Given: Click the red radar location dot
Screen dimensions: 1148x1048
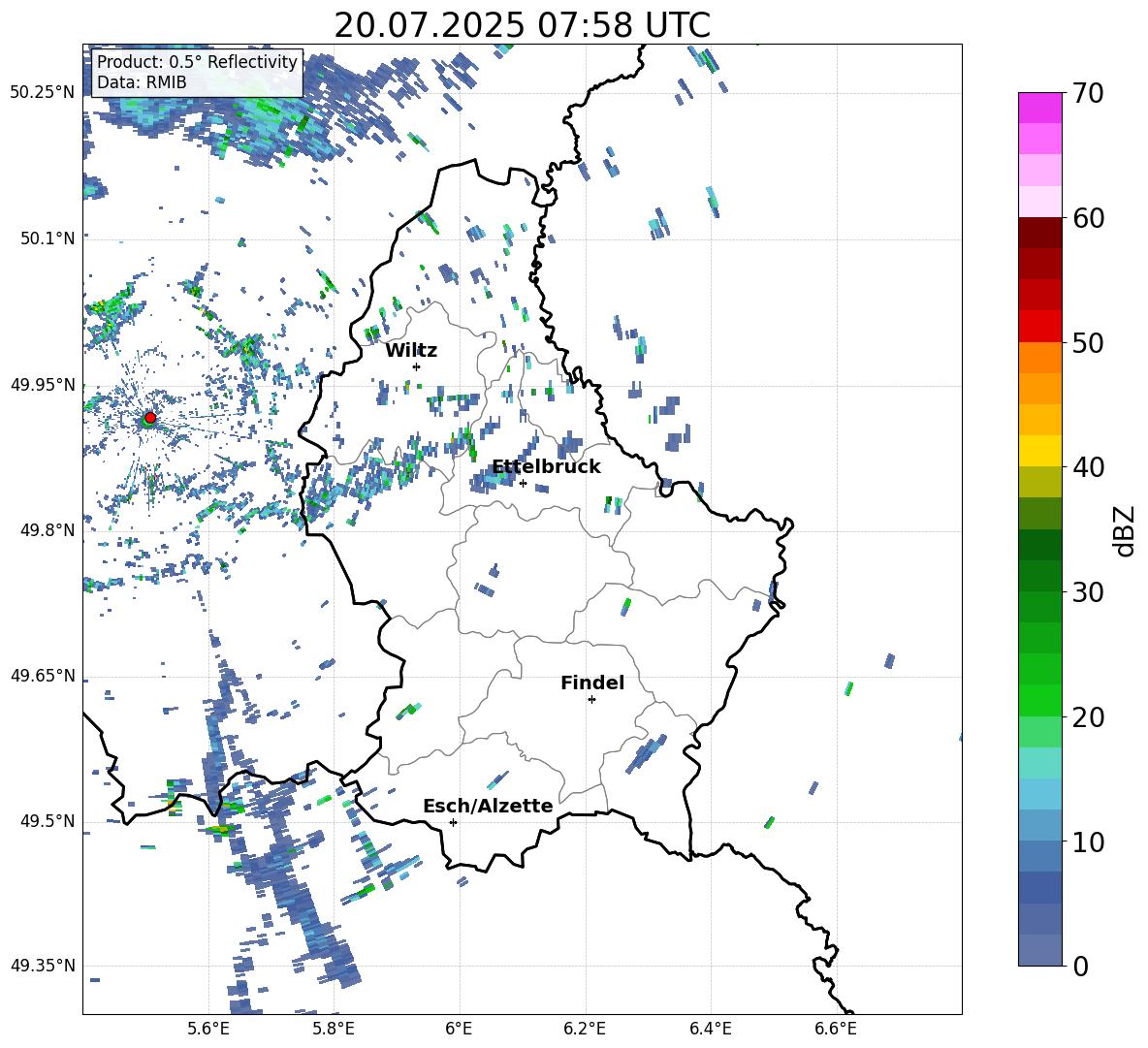Looking at the screenshot, I should [x=150, y=417].
